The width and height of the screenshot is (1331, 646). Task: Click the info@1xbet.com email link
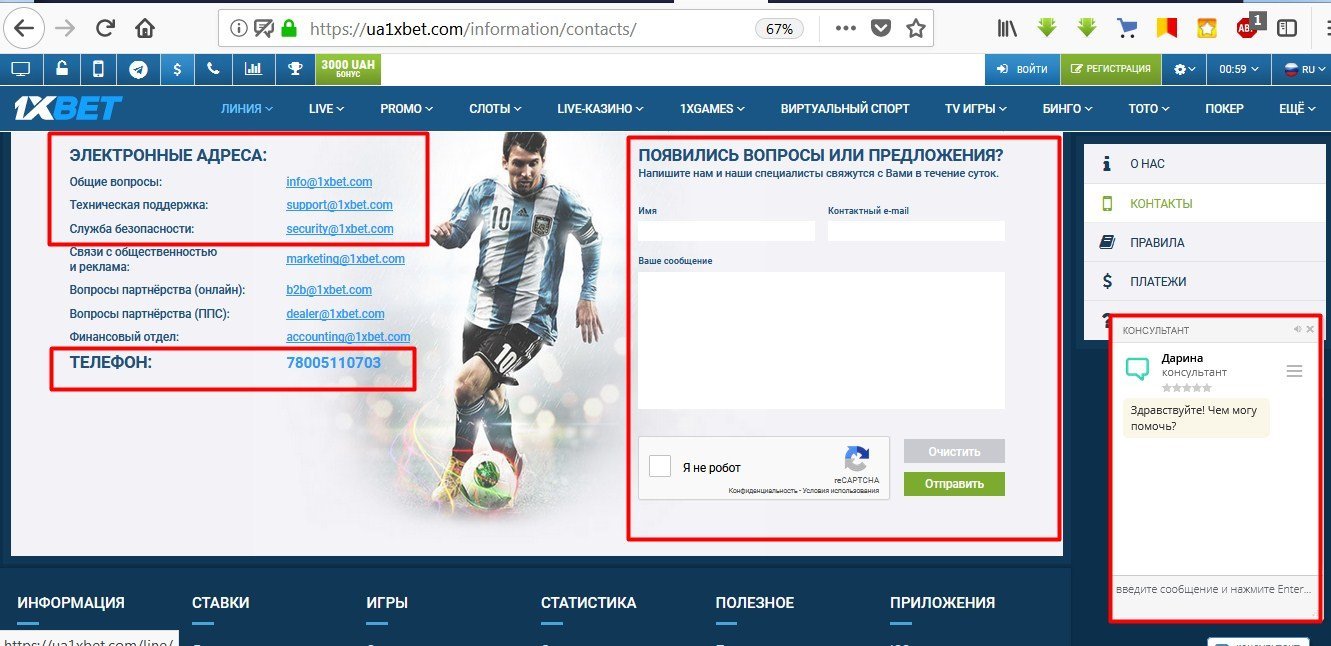(329, 182)
